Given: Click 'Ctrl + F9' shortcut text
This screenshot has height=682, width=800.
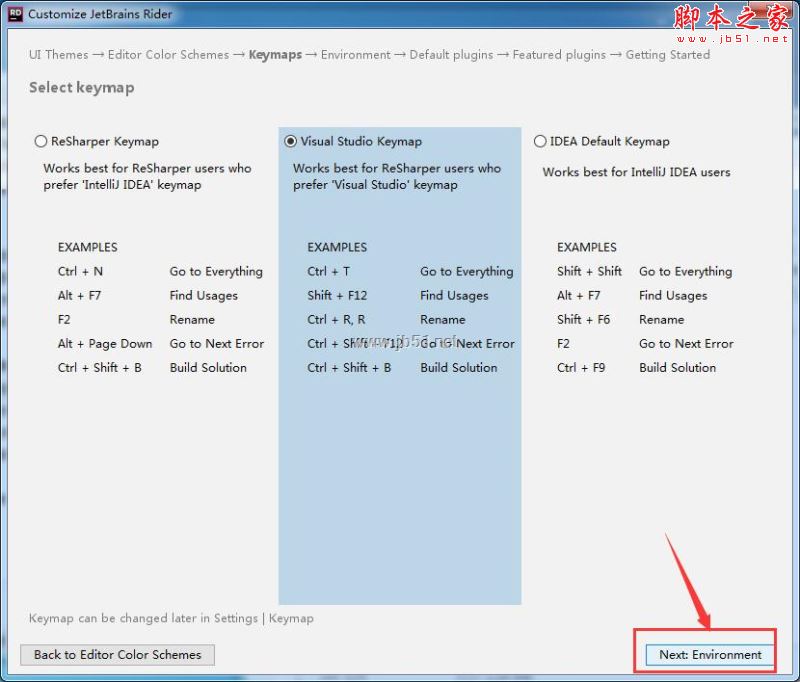Looking at the screenshot, I should (581, 368).
